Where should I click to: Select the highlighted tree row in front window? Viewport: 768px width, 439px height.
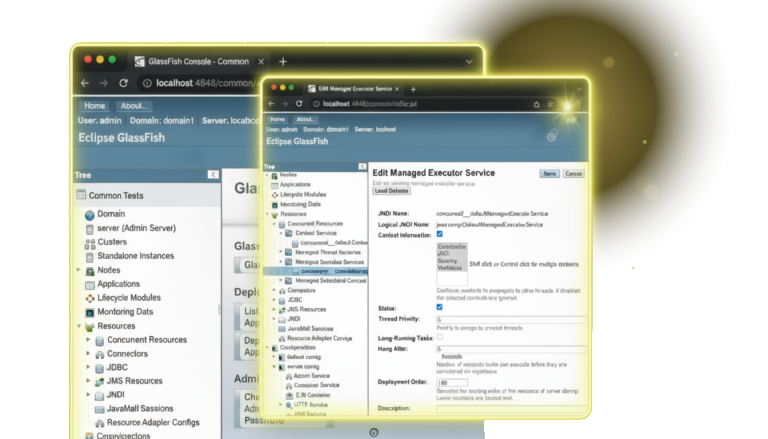click(x=316, y=271)
